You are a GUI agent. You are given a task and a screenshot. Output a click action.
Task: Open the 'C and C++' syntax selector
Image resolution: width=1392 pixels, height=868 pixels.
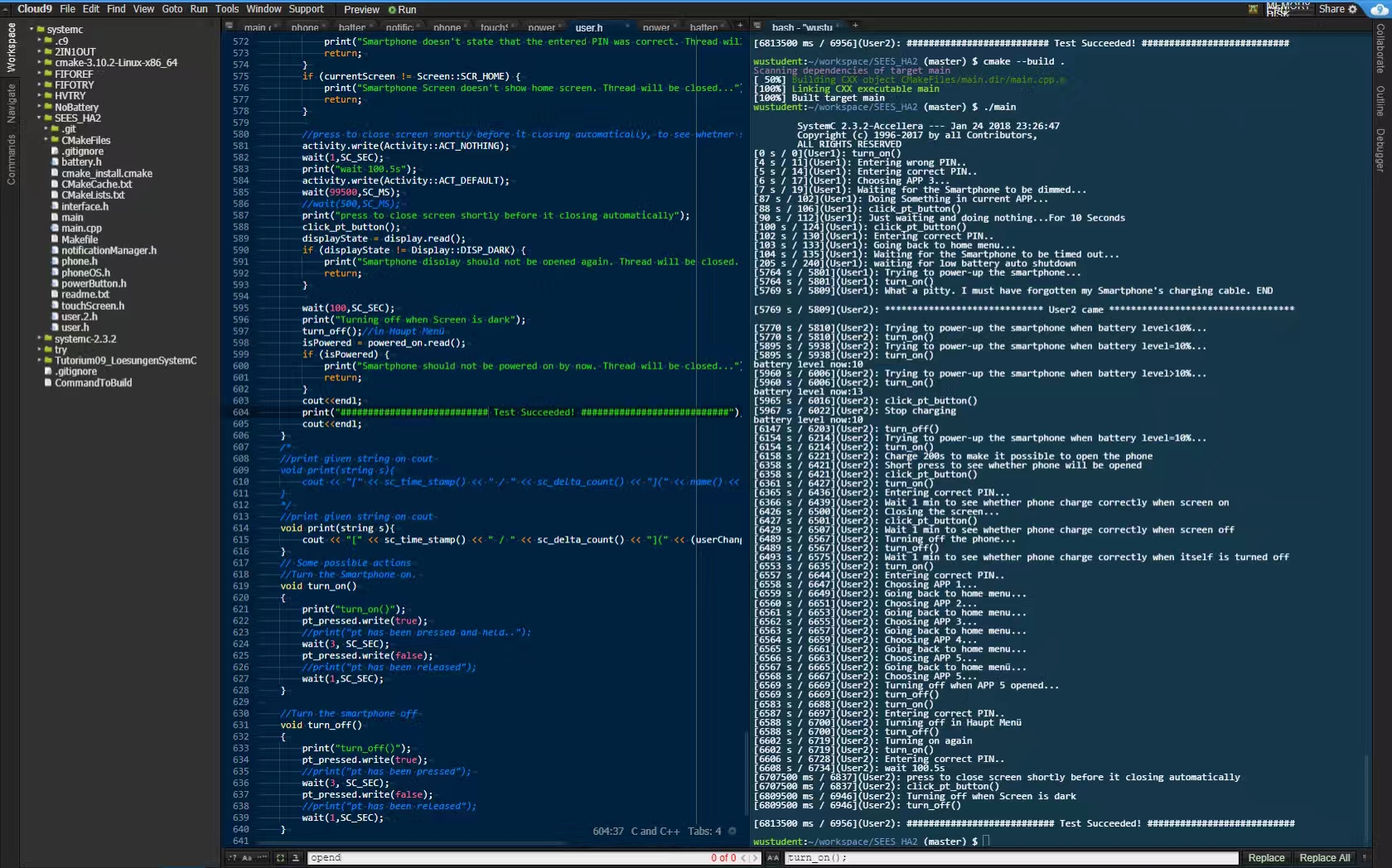click(x=655, y=831)
